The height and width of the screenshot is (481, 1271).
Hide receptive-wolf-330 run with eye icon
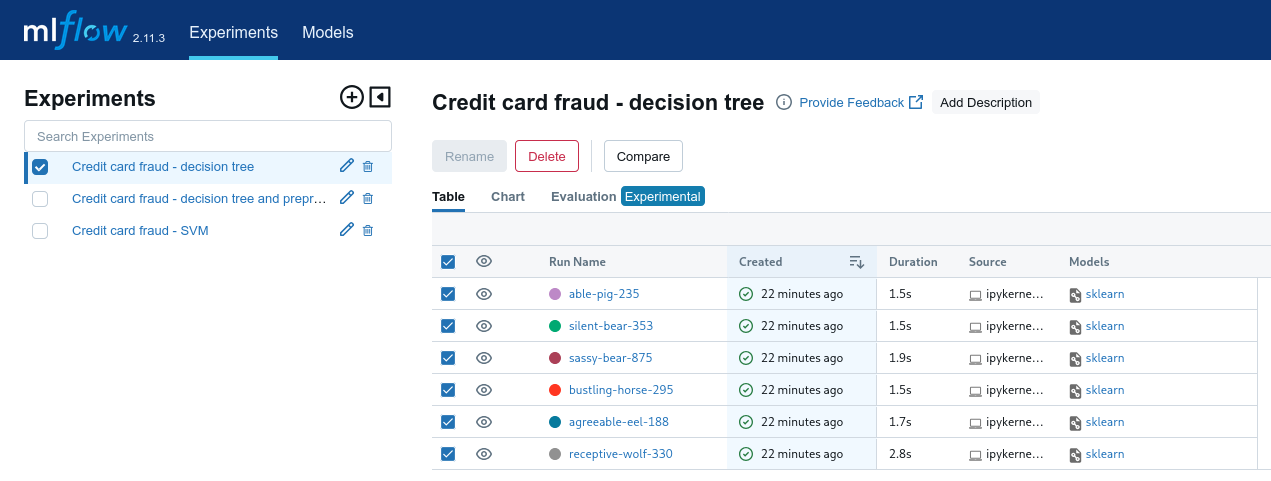484,454
